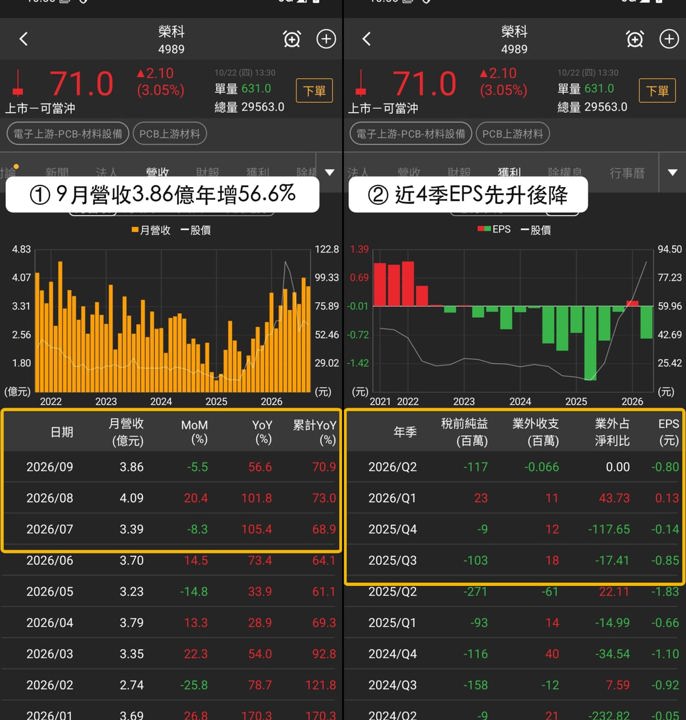Click the 日期 column header
Screen dimensions: 686x720
pos(62,432)
